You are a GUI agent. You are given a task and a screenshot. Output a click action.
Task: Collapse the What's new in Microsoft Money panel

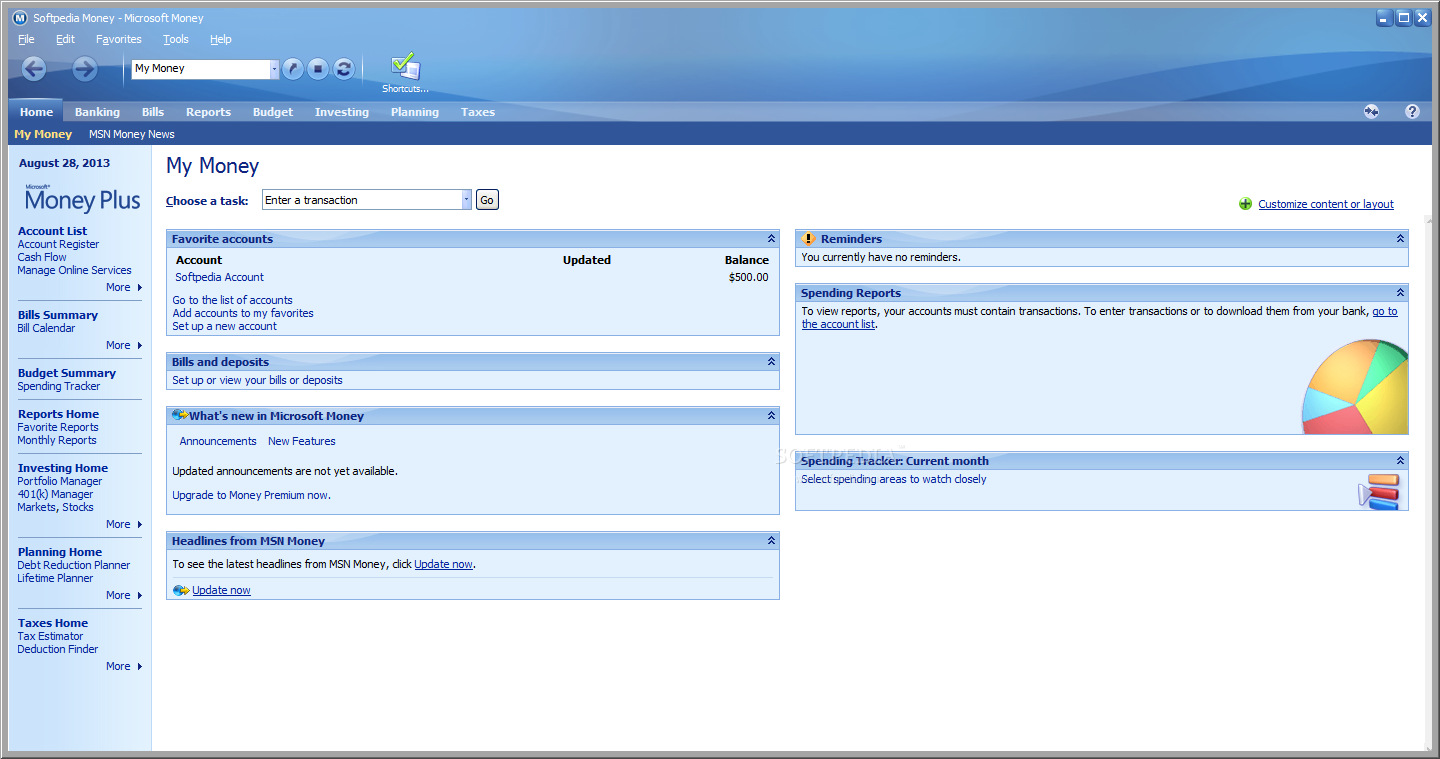coord(771,416)
